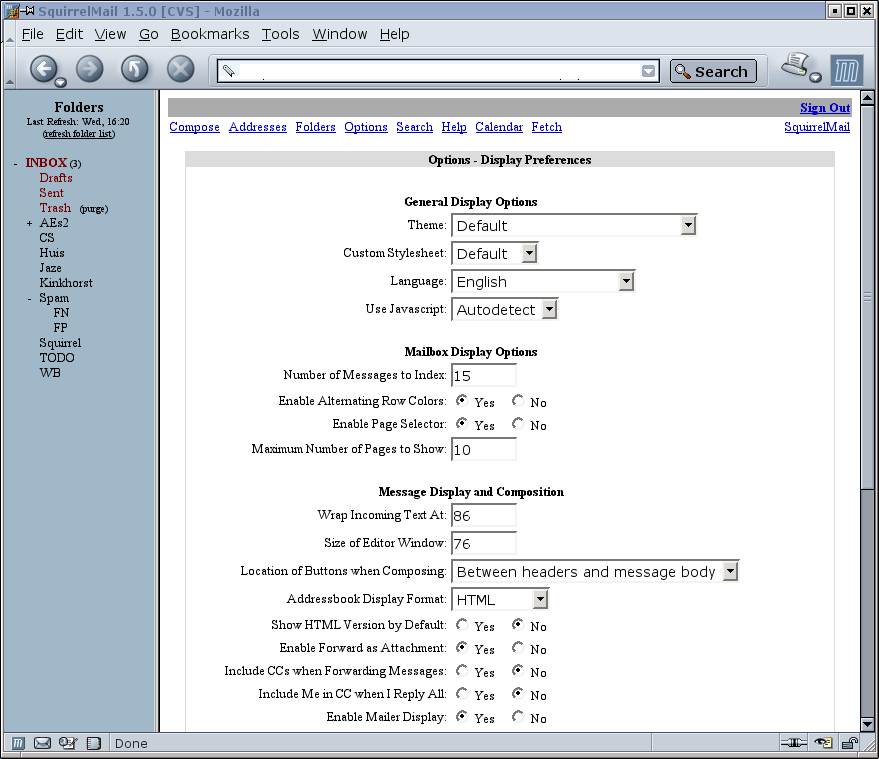Click the Mozilla throbber logo
879x759 pixels.
tap(846, 71)
